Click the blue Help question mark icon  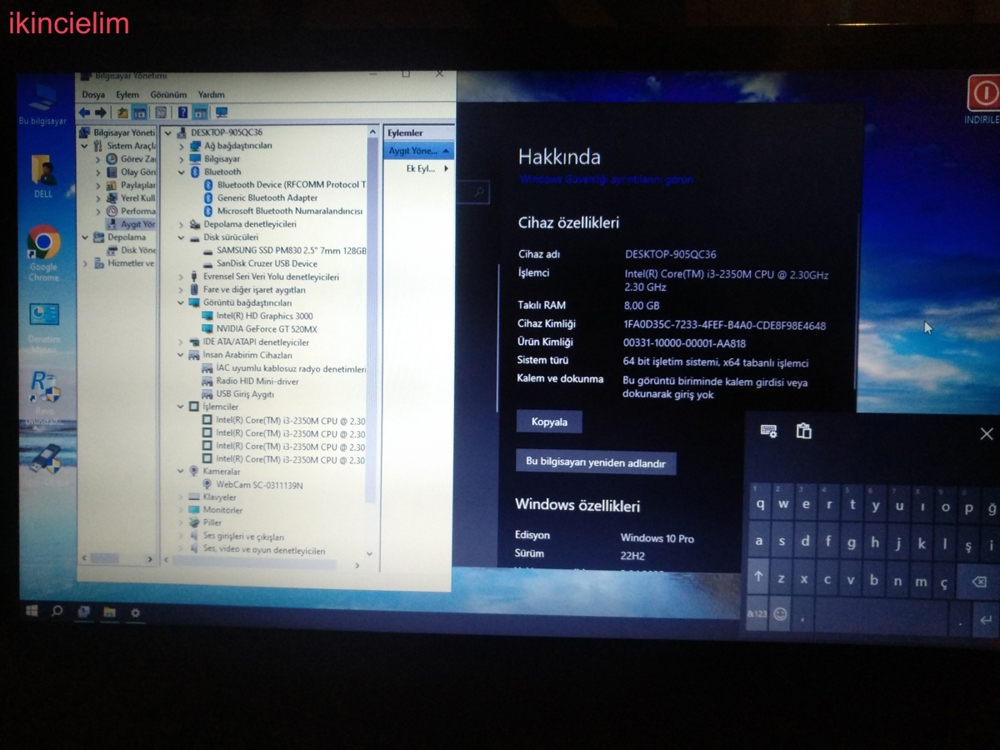(183, 113)
